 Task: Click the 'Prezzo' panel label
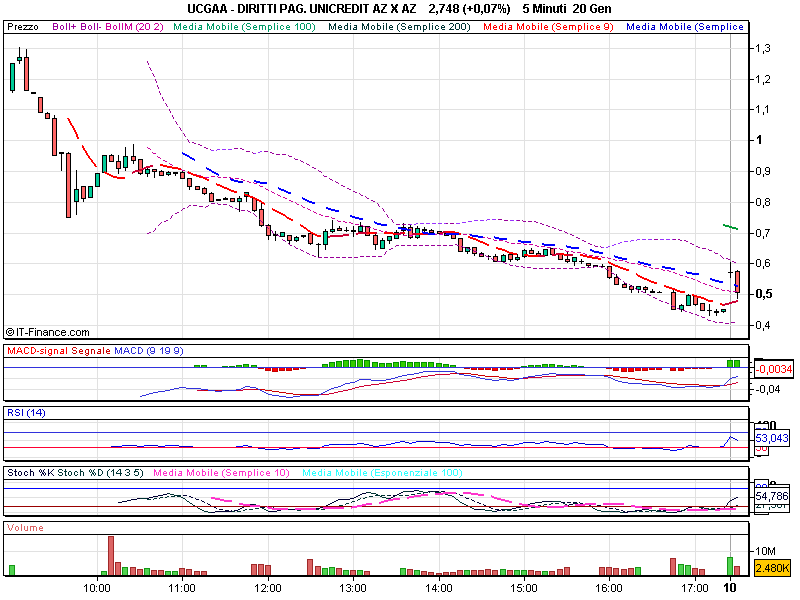pyautogui.click(x=23, y=27)
